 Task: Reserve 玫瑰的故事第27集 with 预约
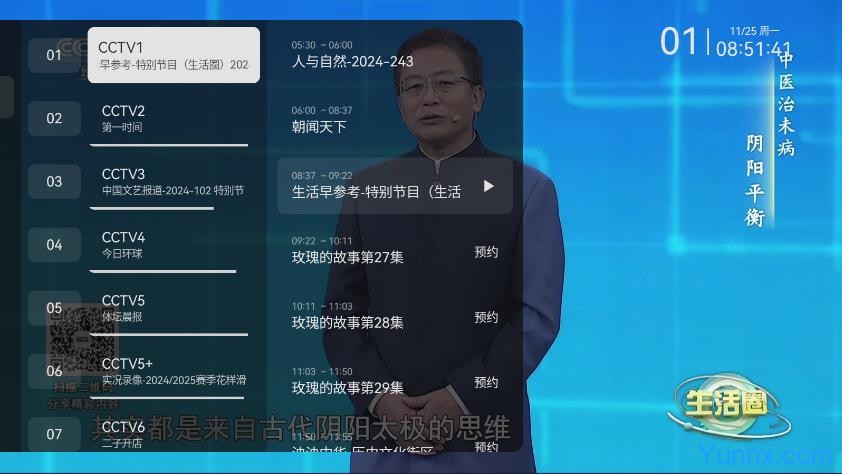486,252
